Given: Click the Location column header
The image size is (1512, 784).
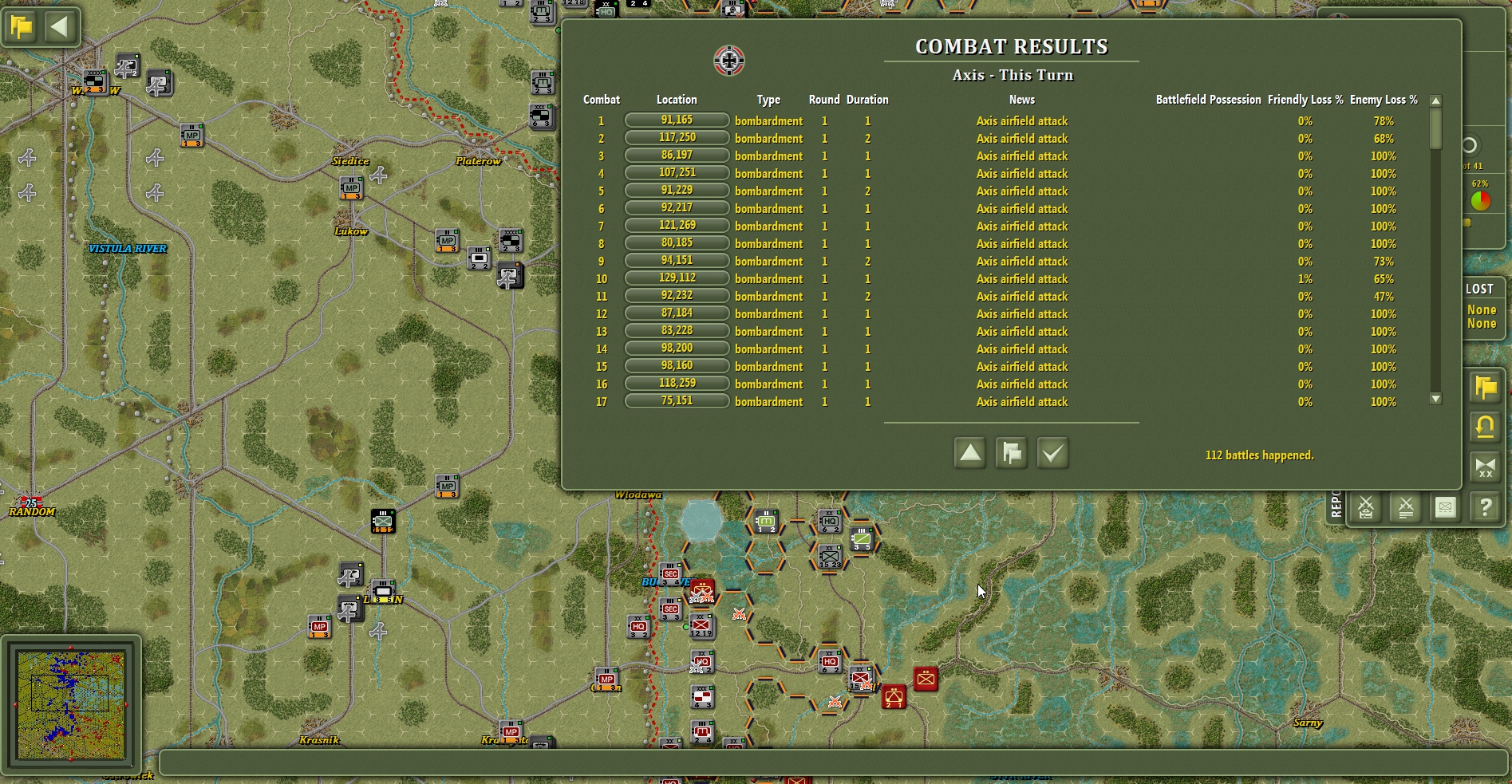Looking at the screenshot, I should pyautogui.click(x=677, y=100).
